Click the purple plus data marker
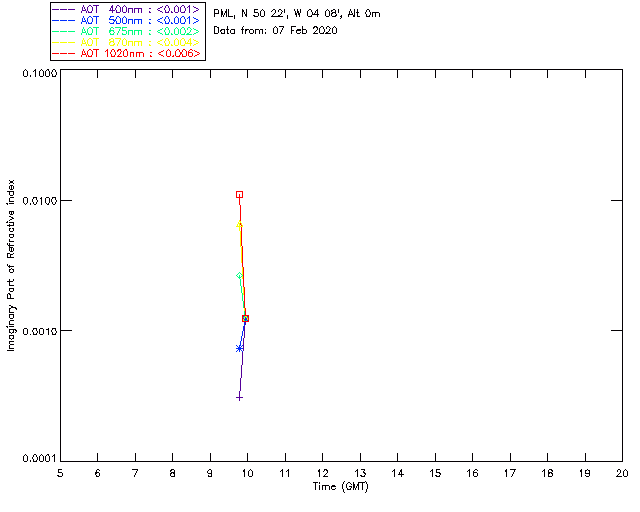 coord(240,398)
